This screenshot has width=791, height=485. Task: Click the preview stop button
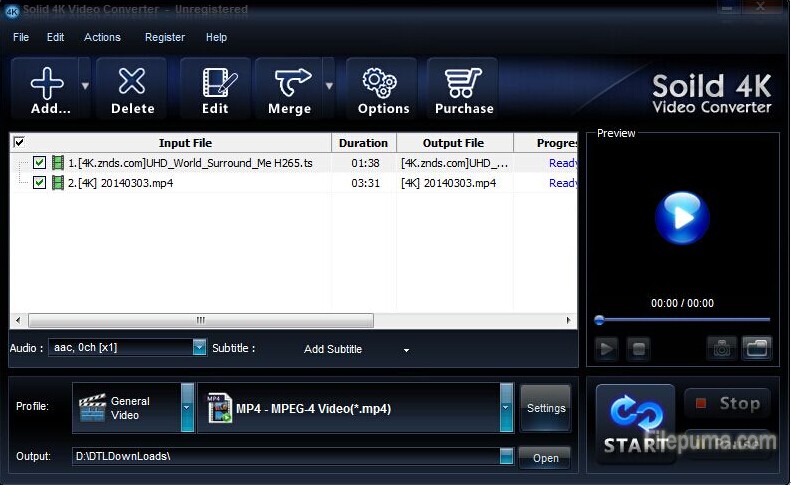[x=638, y=348]
